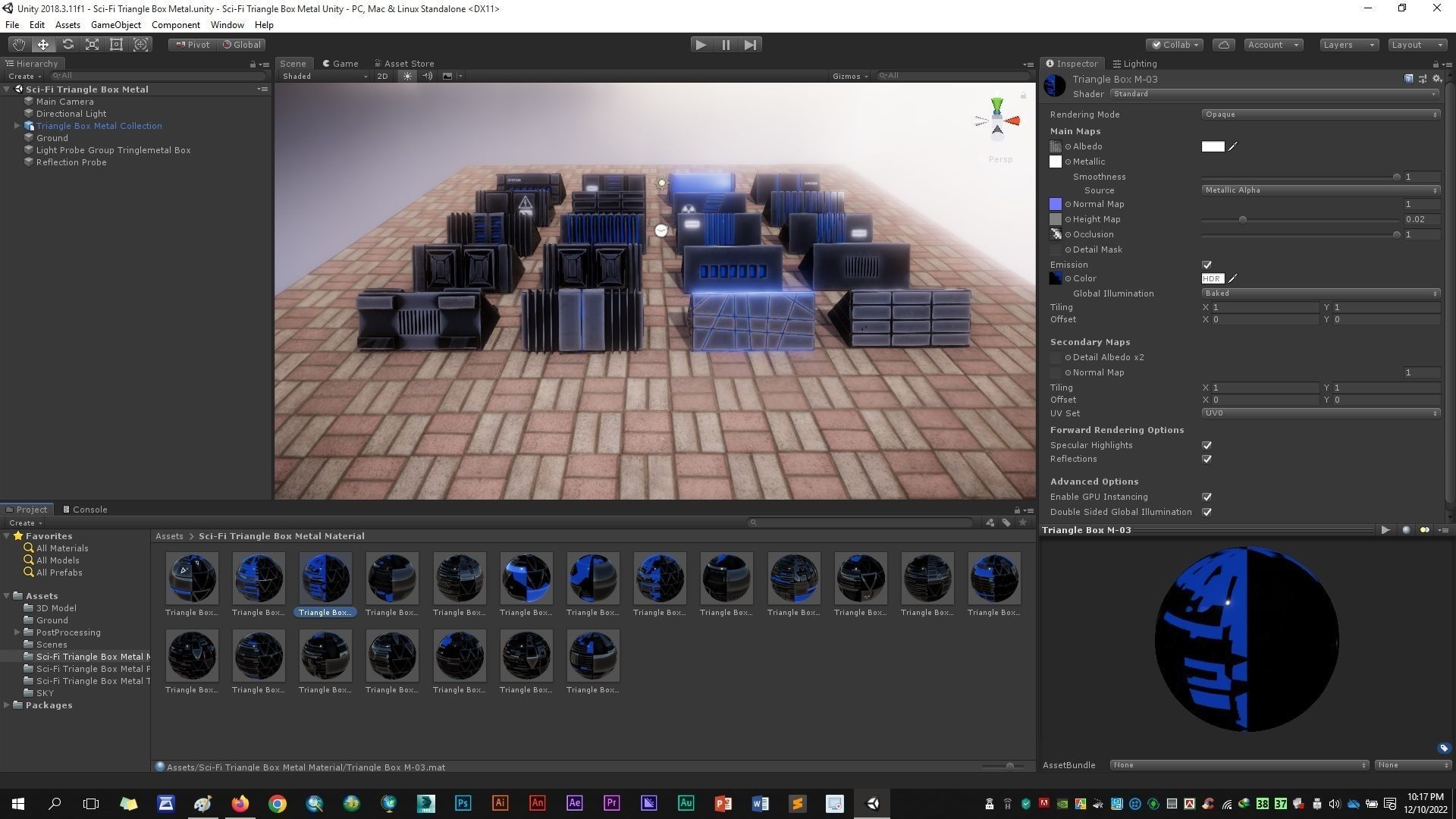Select the Hand tool in toolbar

[x=18, y=45]
